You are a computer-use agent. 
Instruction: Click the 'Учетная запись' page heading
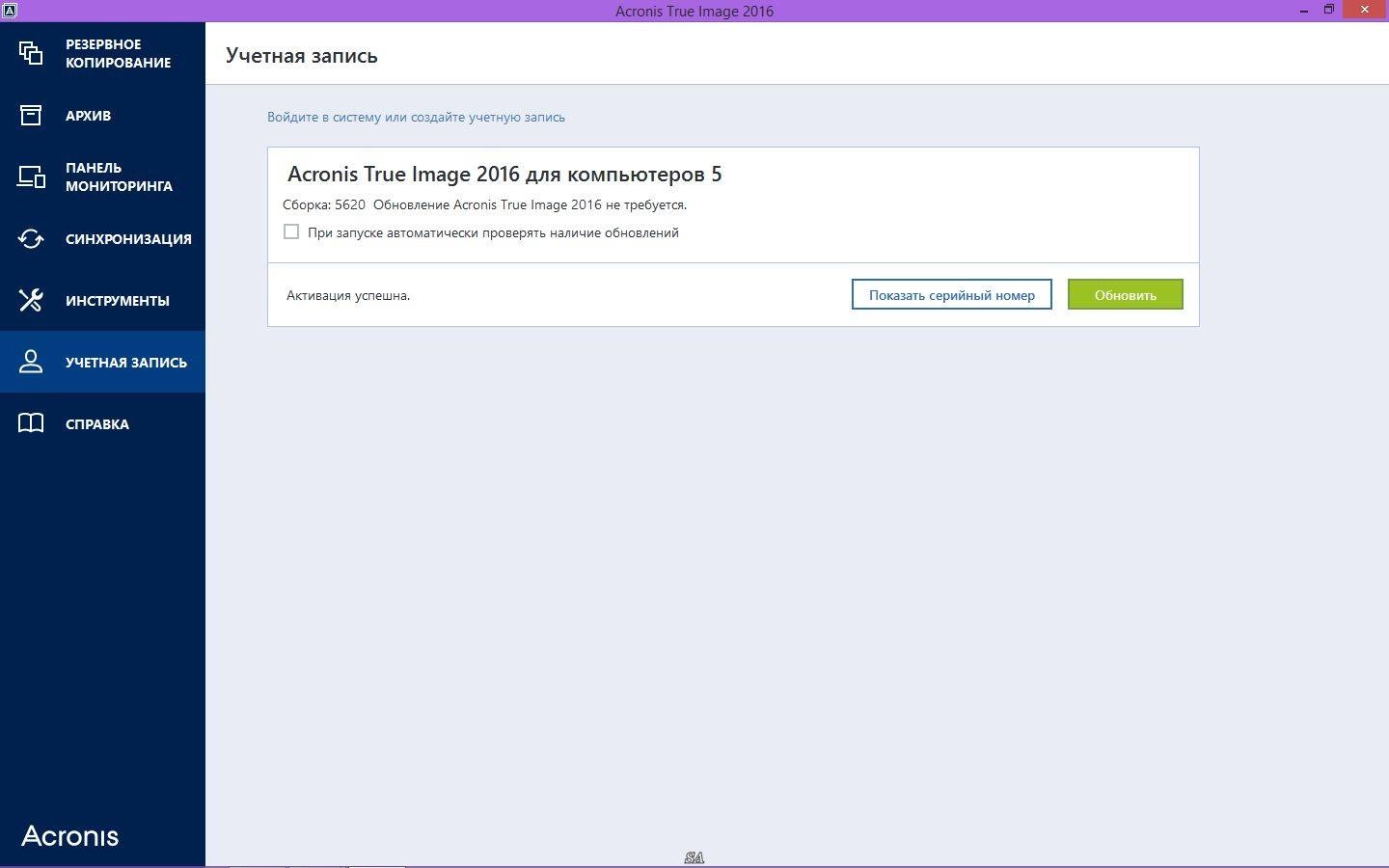coord(302,56)
